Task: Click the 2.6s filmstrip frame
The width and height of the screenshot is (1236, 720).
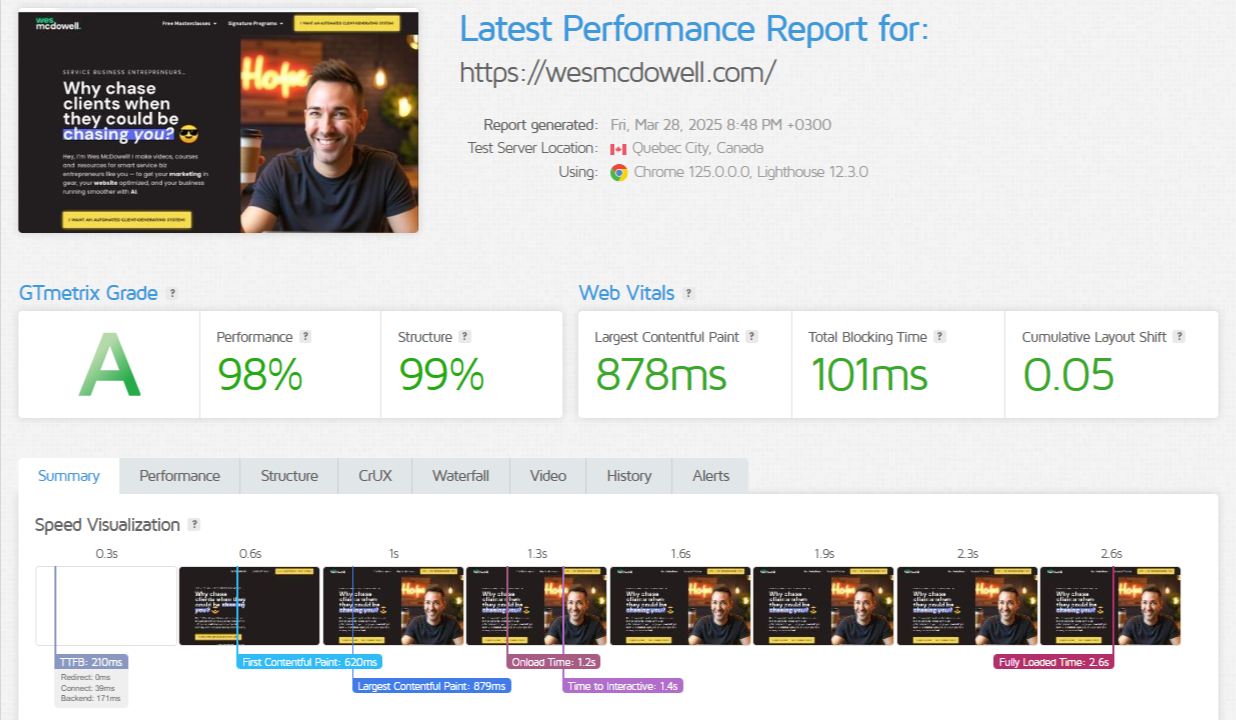Action: tap(1111, 606)
